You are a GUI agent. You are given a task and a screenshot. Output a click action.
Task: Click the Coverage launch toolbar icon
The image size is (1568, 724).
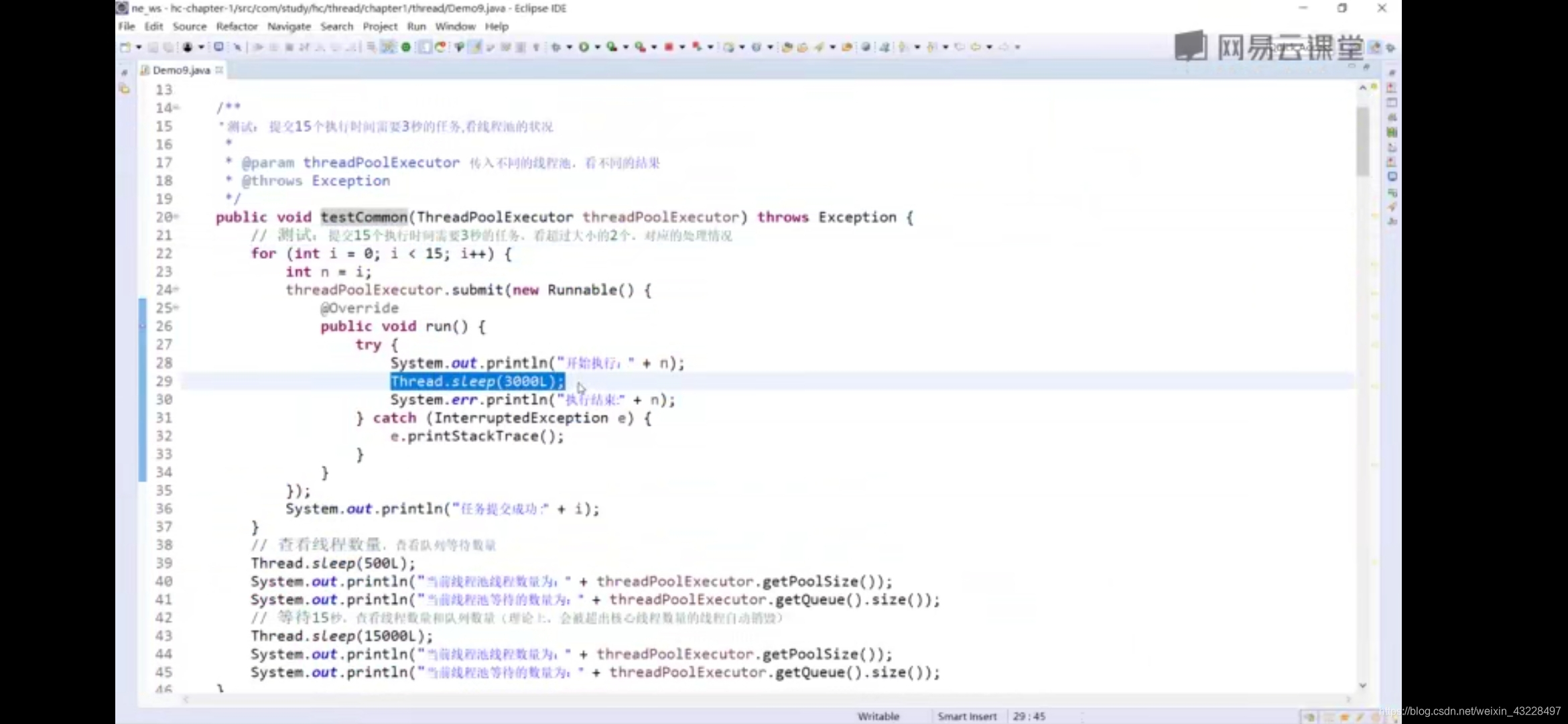click(612, 47)
